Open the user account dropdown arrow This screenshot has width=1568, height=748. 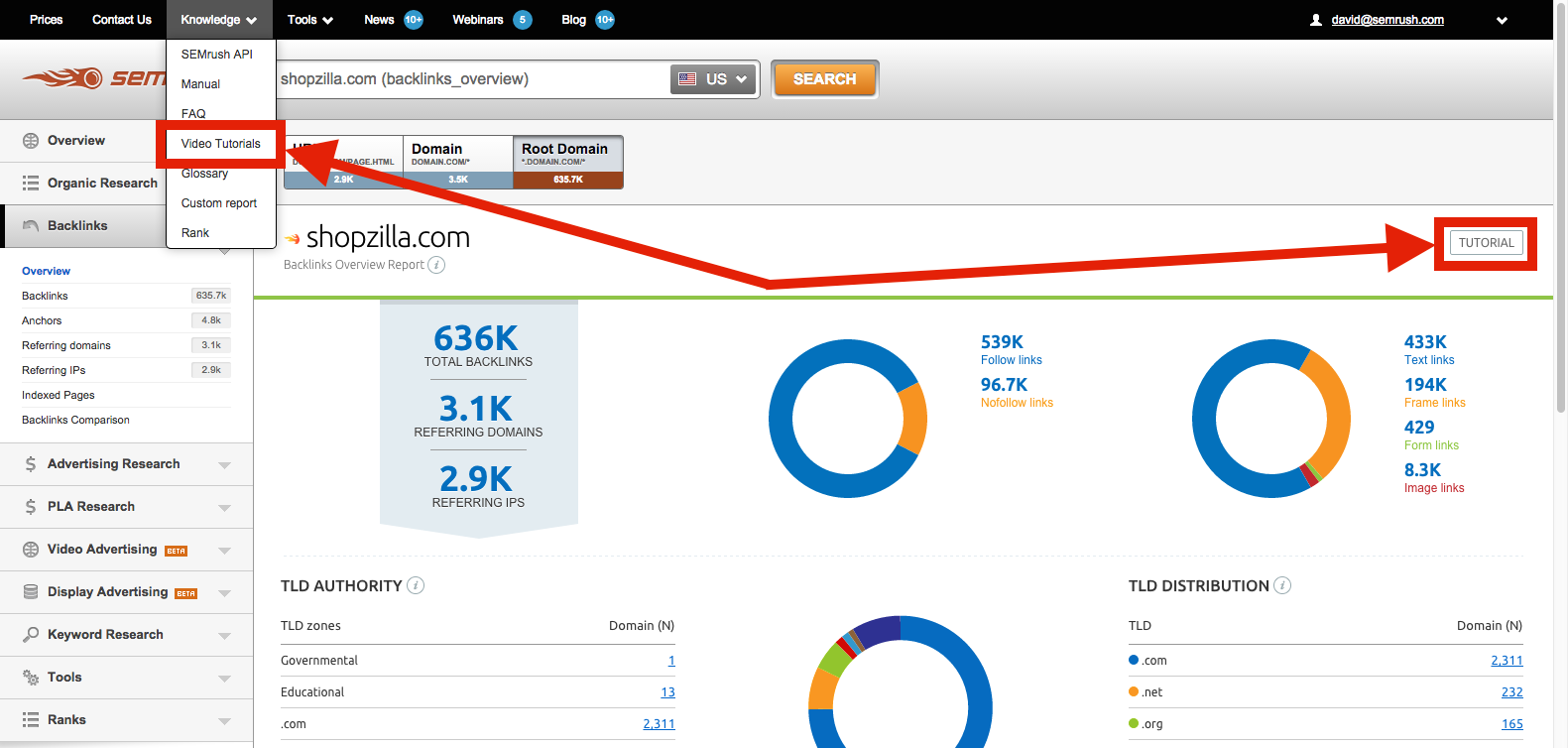(1502, 20)
